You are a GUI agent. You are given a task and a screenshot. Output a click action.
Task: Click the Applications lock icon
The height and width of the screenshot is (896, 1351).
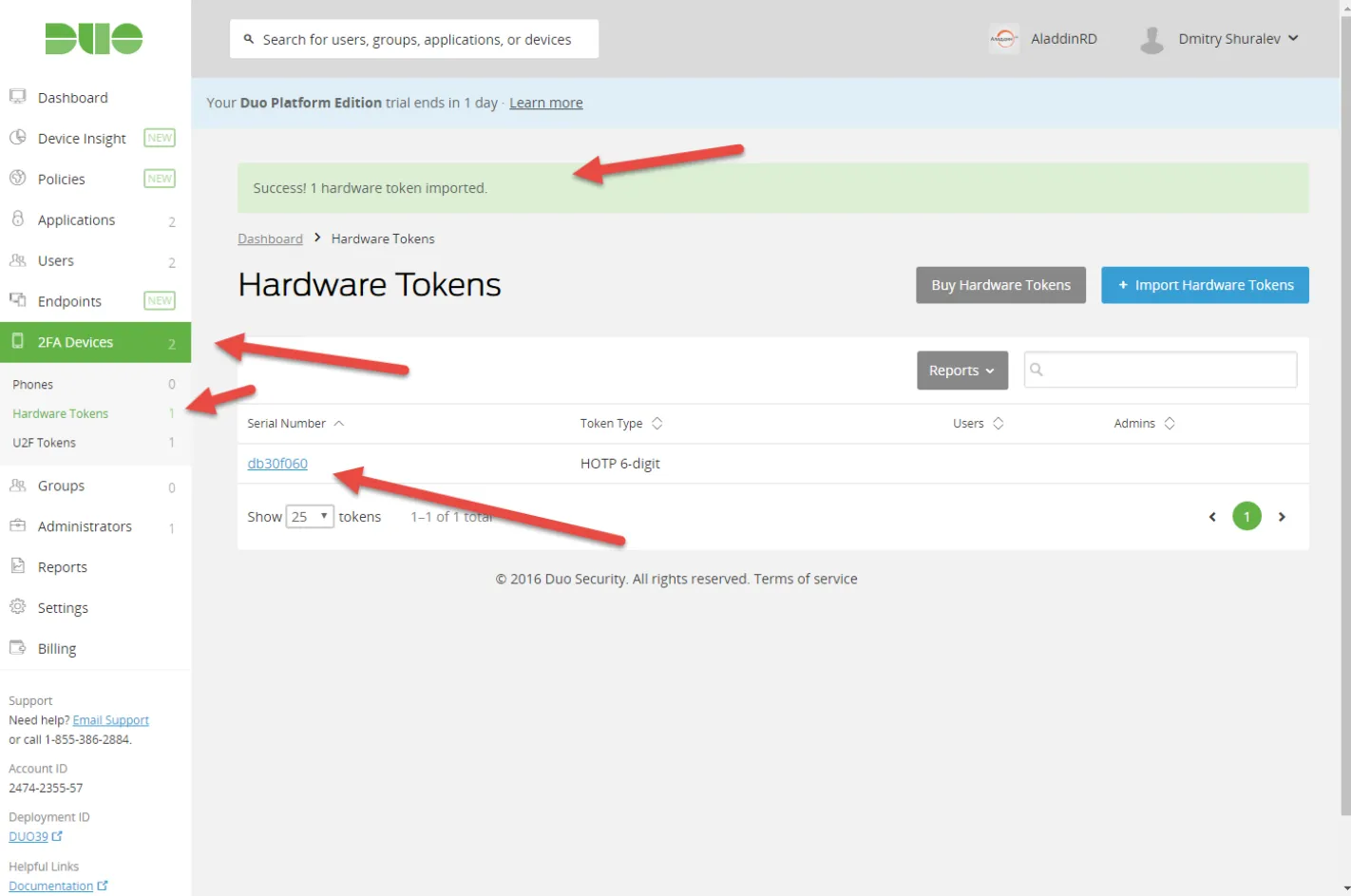point(17,219)
